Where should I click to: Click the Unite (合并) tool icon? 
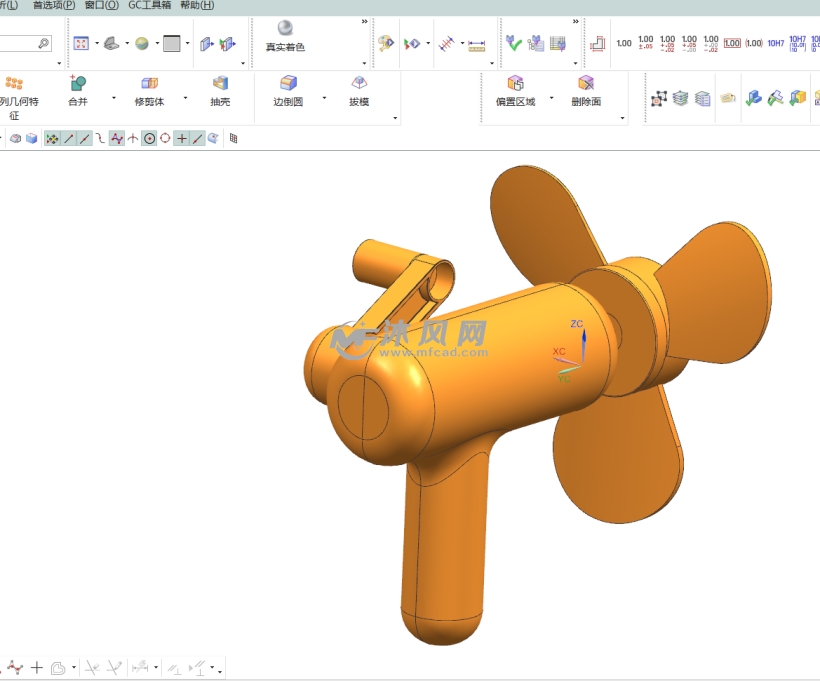pyautogui.click(x=77, y=84)
